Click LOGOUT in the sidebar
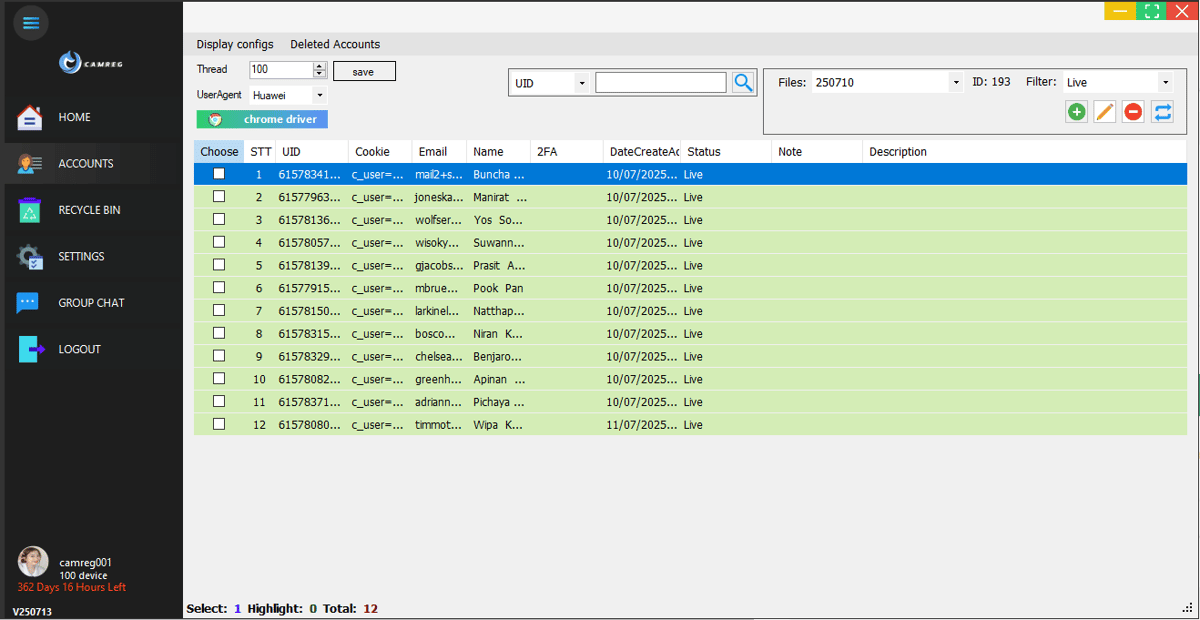Image resolution: width=1200 pixels, height=620 pixels. 79,349
